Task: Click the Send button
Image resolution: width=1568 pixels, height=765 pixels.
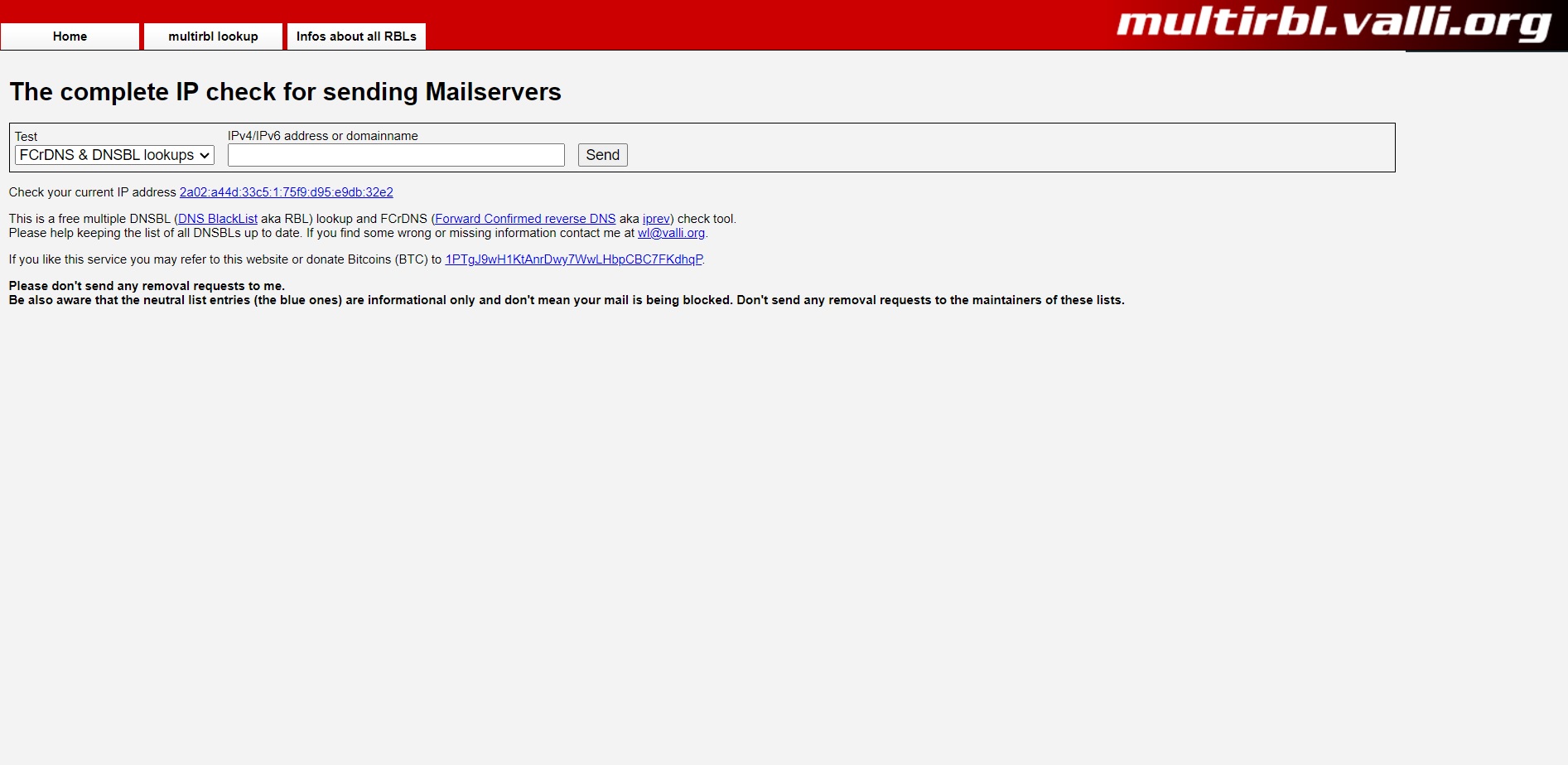Action: (x=602, y=155)
